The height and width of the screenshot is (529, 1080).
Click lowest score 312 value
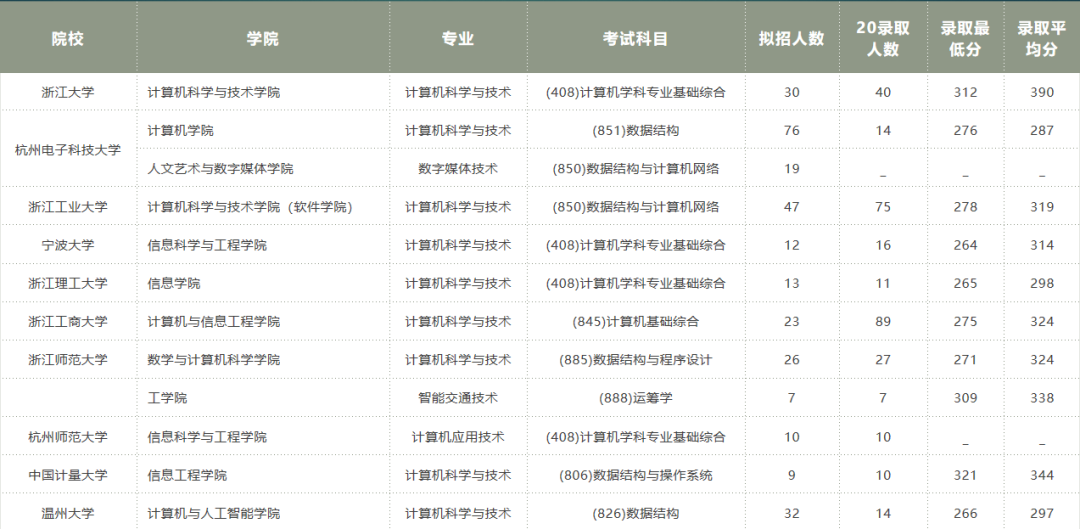point(965,92)
